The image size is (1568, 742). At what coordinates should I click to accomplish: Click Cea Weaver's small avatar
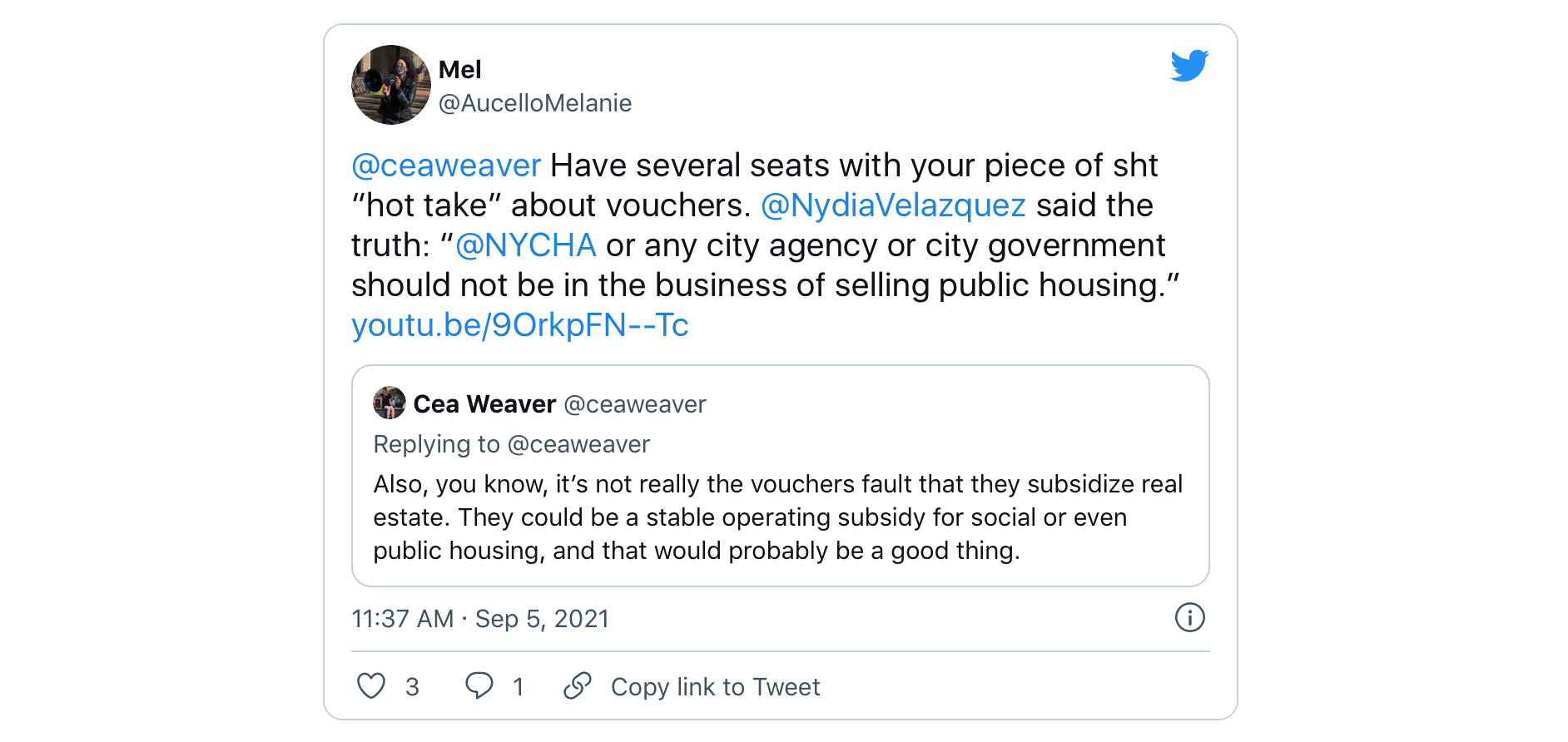click(389, 403)
